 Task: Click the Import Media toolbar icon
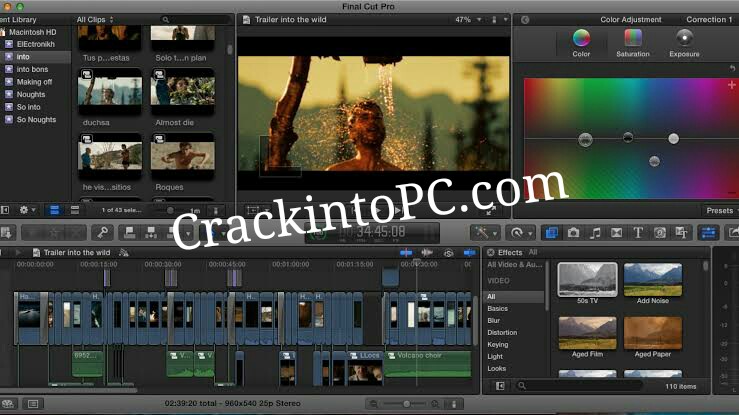[7, 232]
